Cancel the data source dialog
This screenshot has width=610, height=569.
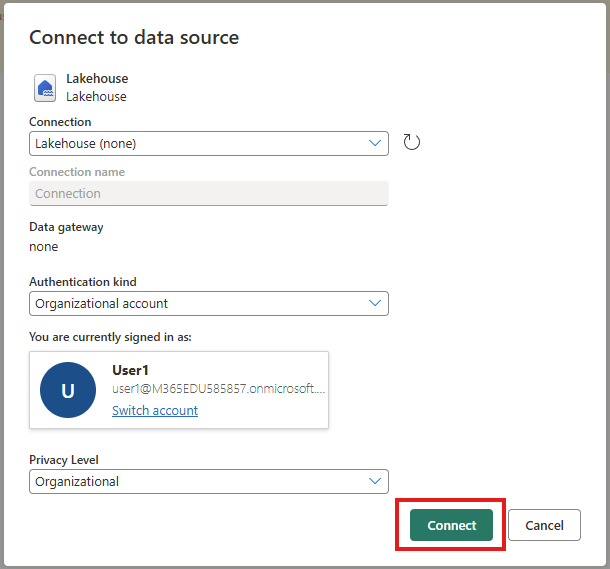pyautogui.click(x=544, y=525)
